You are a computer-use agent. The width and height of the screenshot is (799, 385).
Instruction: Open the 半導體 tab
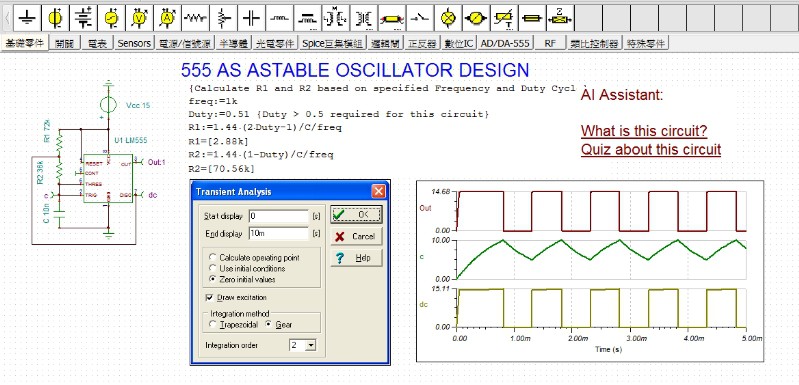tap(233, 43)
